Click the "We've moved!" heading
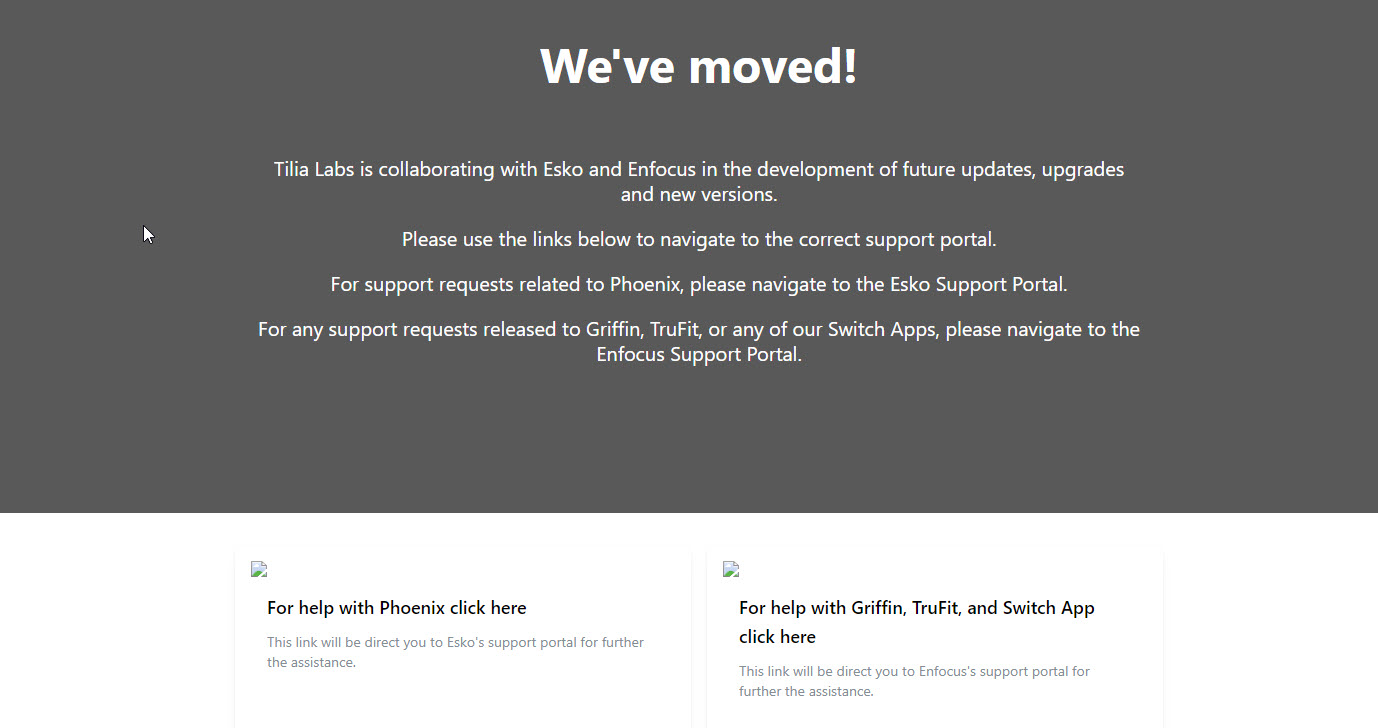The image size is (1378, 728). pyautogui.click(x=698, y=66)
